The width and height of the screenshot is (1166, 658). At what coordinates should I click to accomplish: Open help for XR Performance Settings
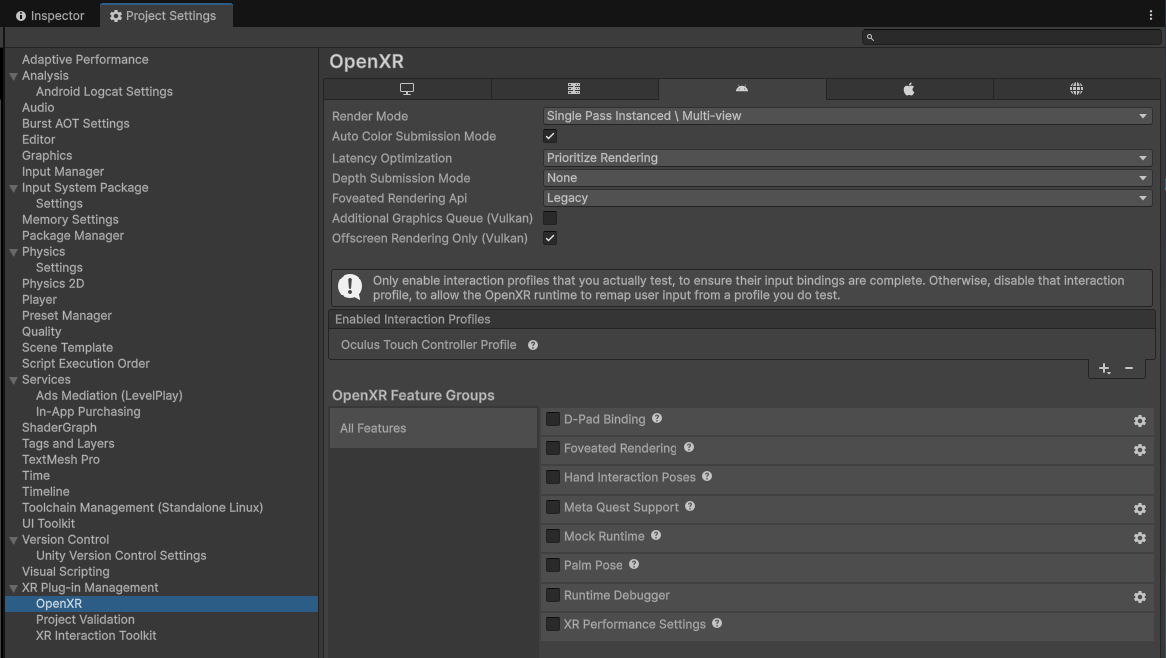point(717,623)
